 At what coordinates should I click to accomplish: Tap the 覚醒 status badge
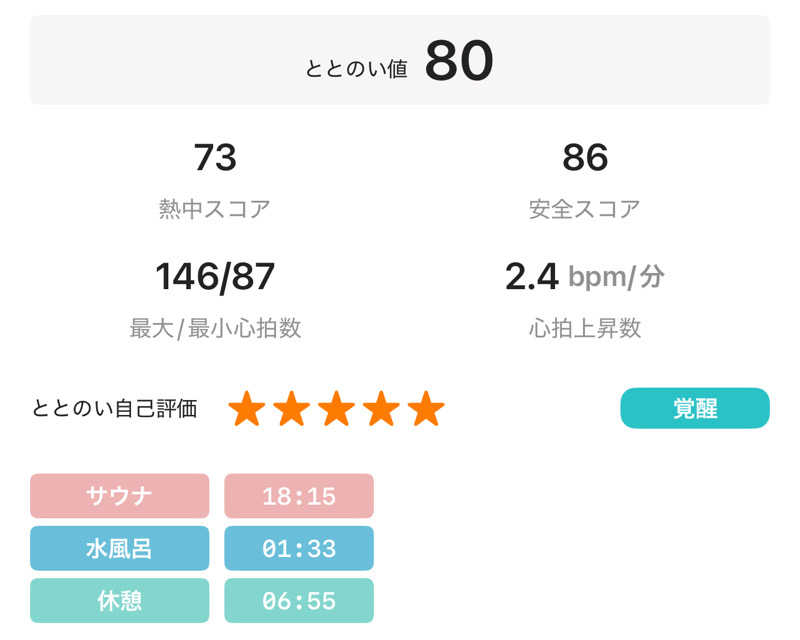tap(695, 408)
